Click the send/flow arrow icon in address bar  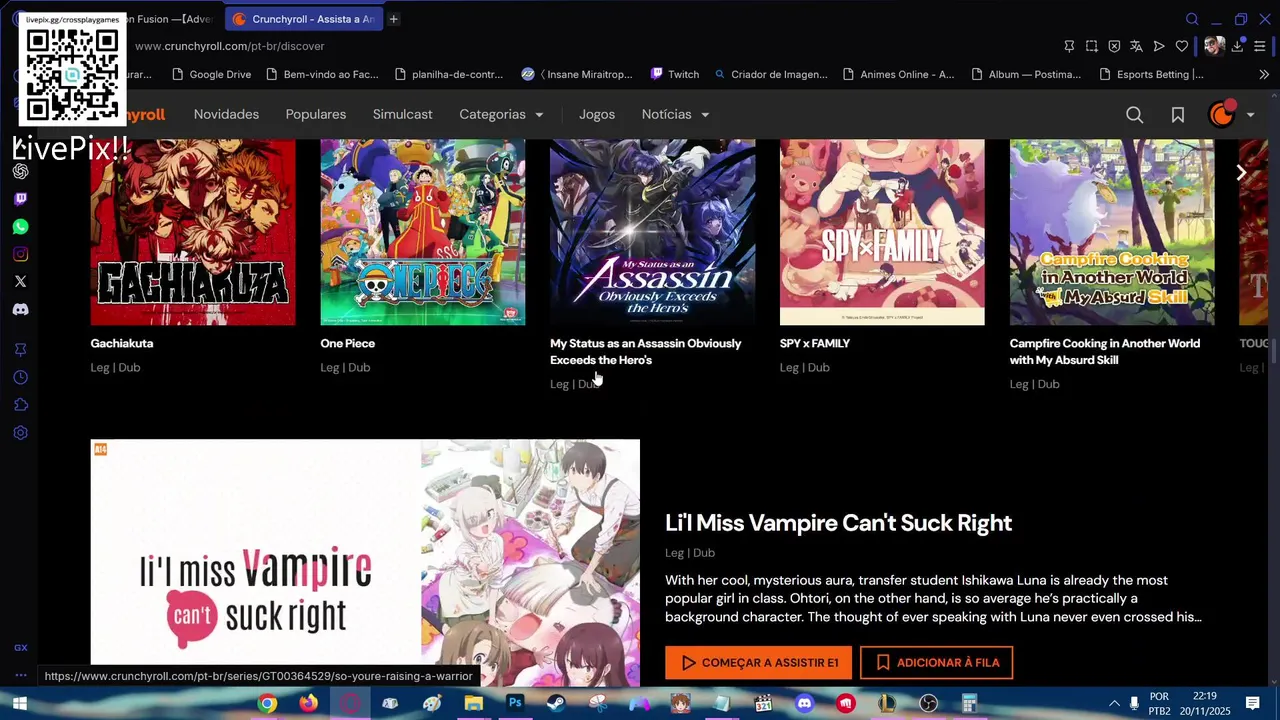pos(1159,46)
